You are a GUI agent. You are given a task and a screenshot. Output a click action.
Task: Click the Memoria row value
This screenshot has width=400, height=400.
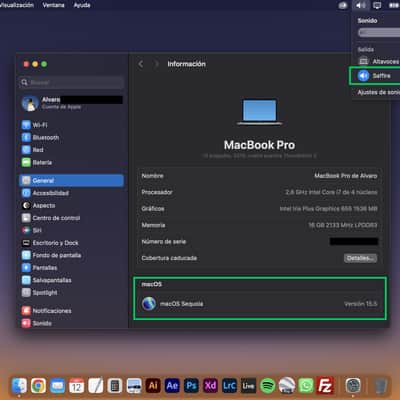click(343, 225)
